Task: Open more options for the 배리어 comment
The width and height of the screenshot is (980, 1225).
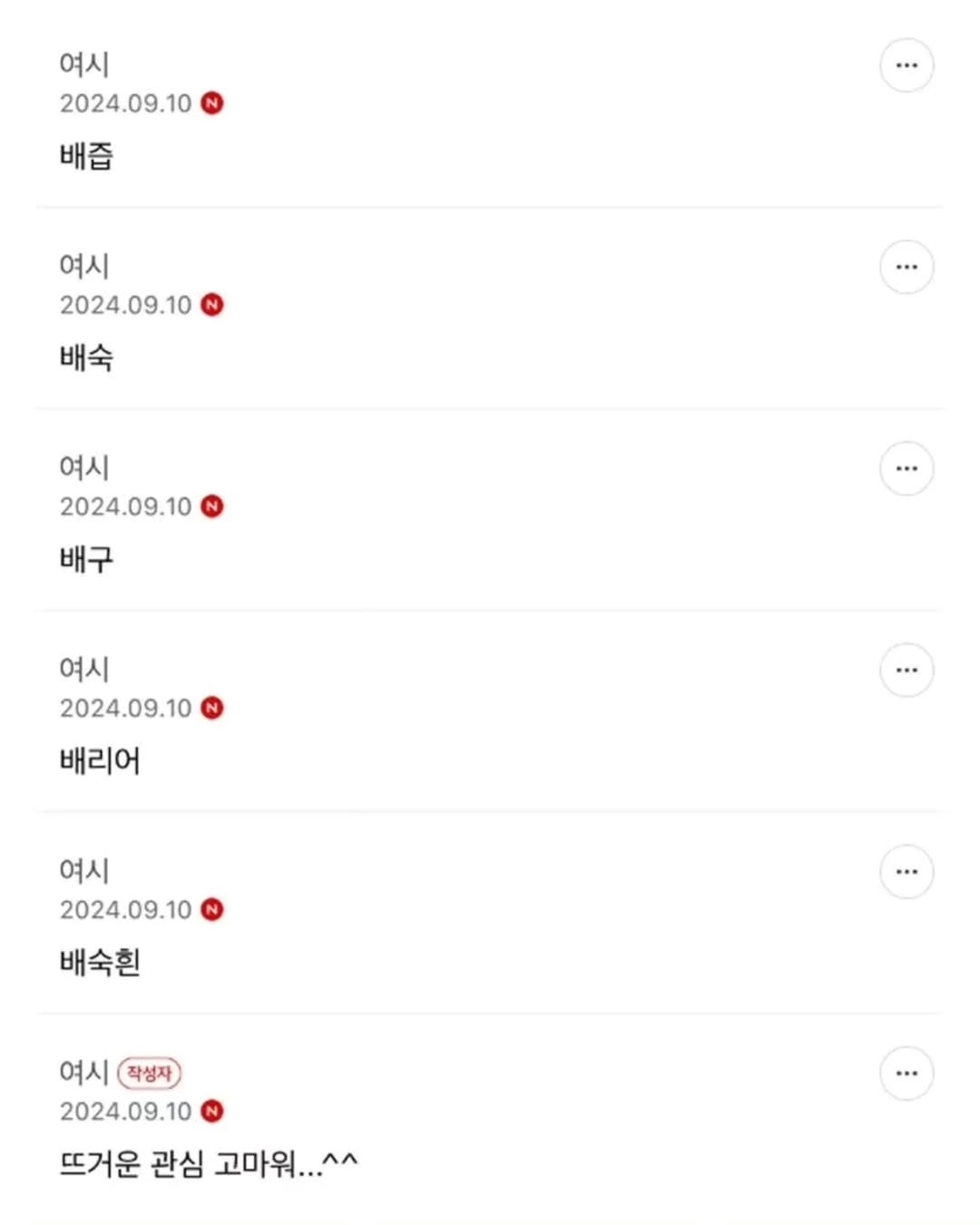Action: point(906,670)
